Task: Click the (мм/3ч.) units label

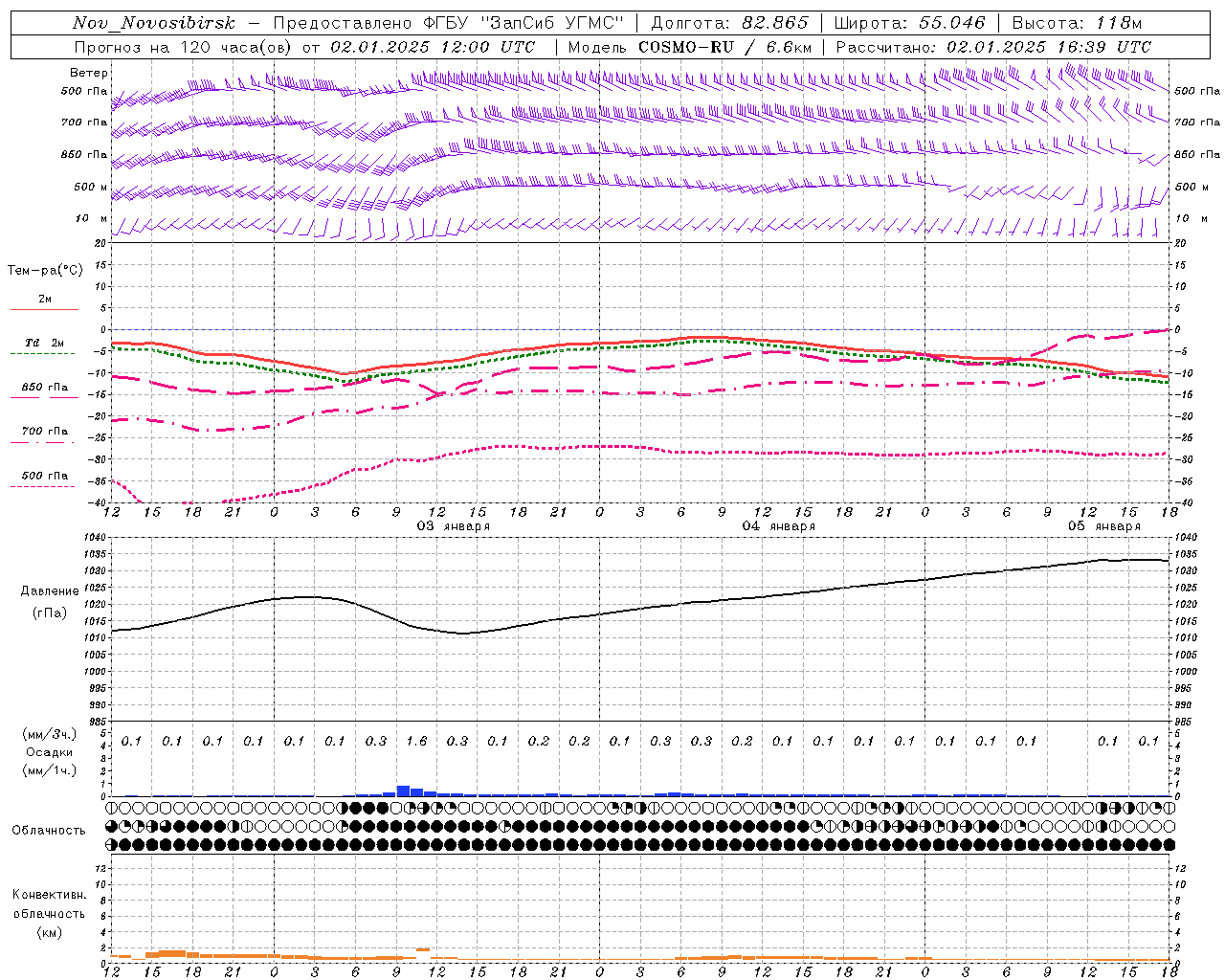Action: pyautogui.click(x=49, y=734)
